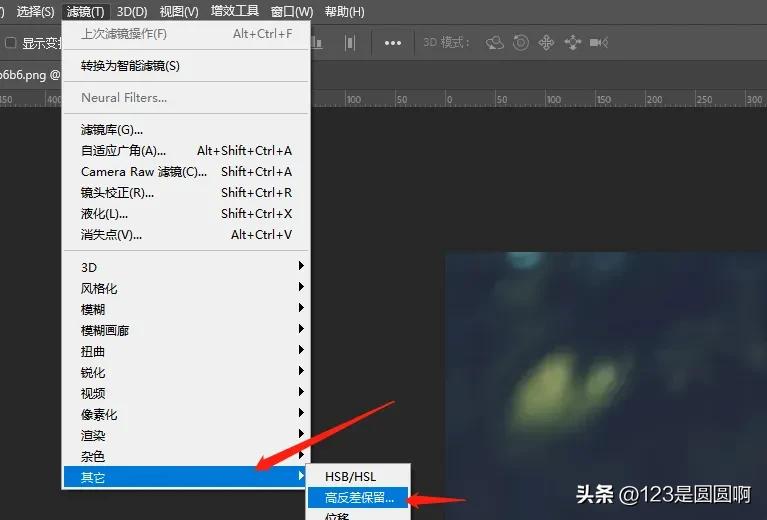Viewport: 767px width, 520px height.
Task: Close the open 滤镜(T) menu
Action: tap(86, 11)
